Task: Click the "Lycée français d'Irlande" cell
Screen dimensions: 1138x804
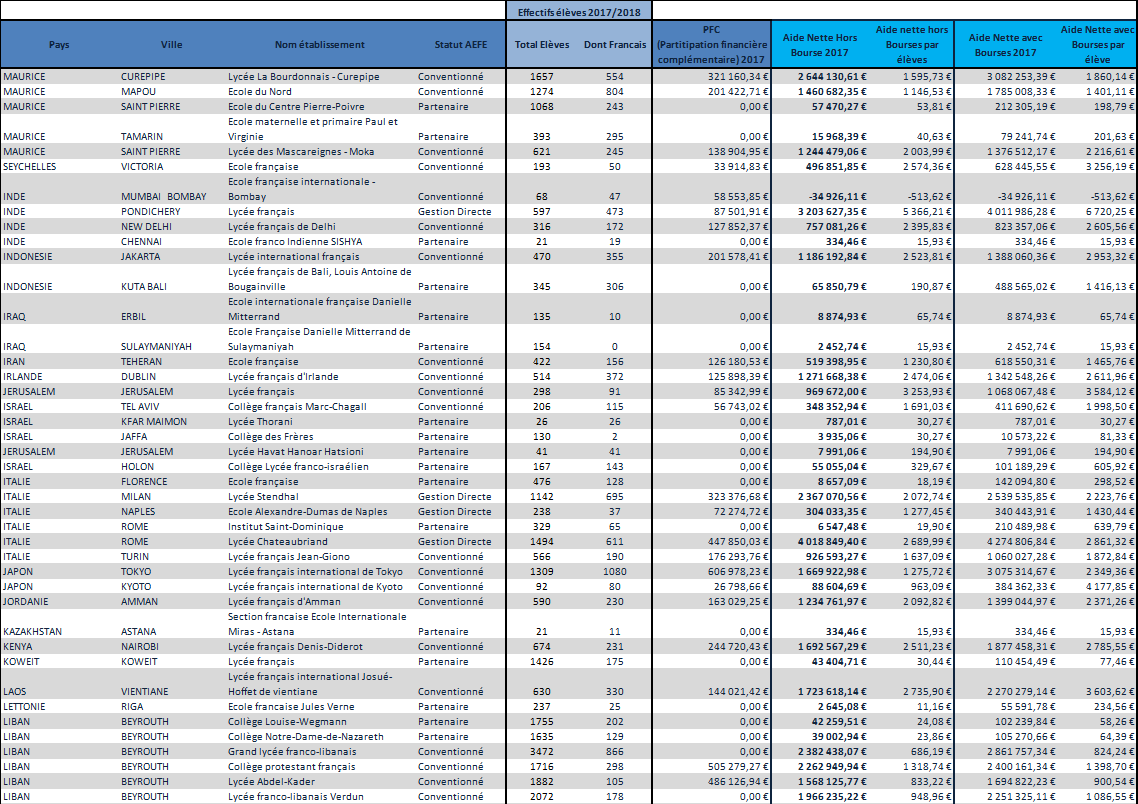Action: [x=284, y=377]
